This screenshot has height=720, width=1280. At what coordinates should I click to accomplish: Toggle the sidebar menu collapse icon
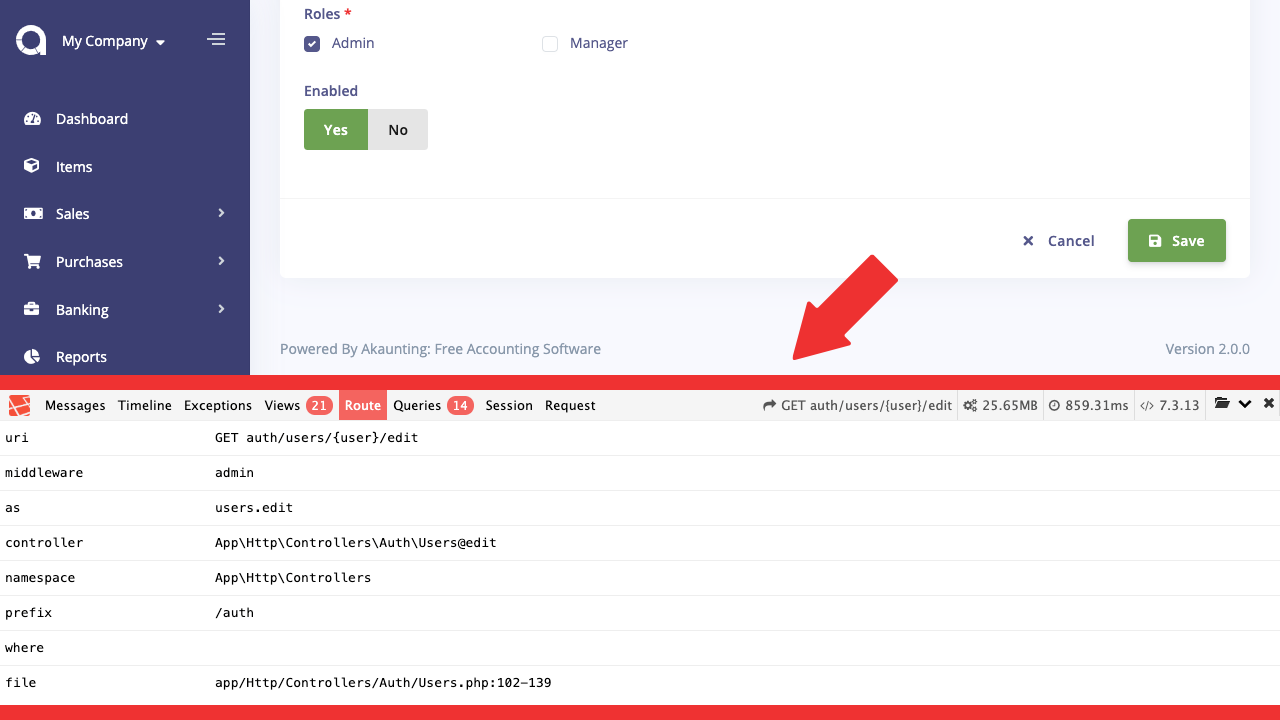[216, 40]
